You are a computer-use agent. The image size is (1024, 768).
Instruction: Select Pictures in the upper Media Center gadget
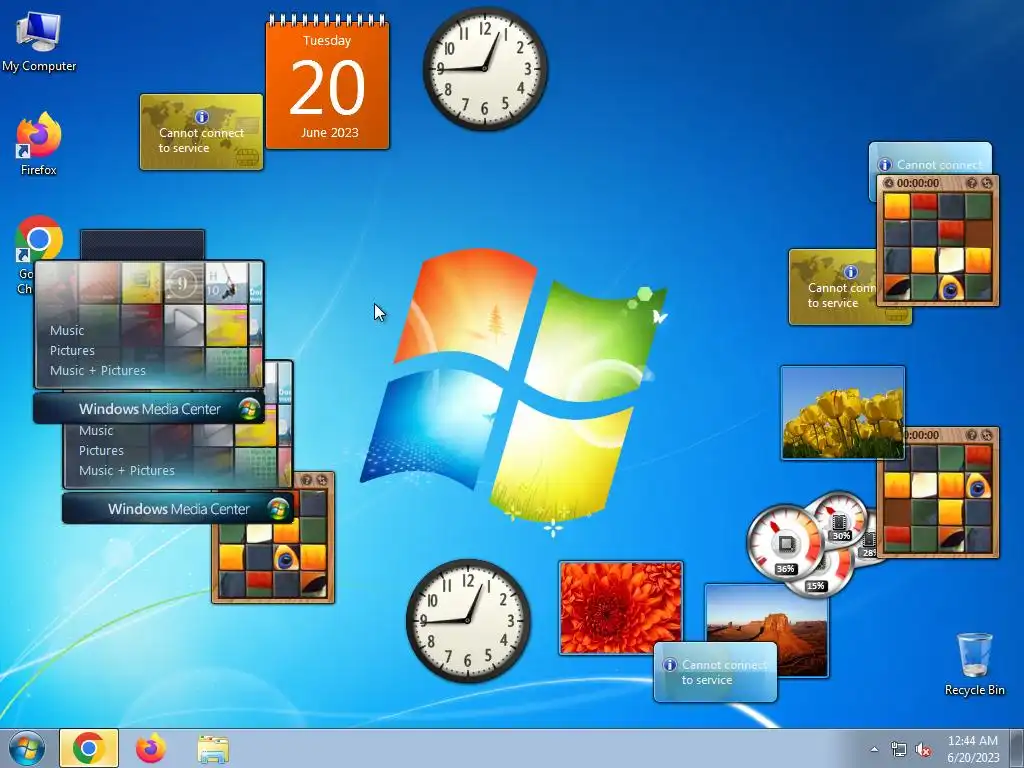point(72,351)
